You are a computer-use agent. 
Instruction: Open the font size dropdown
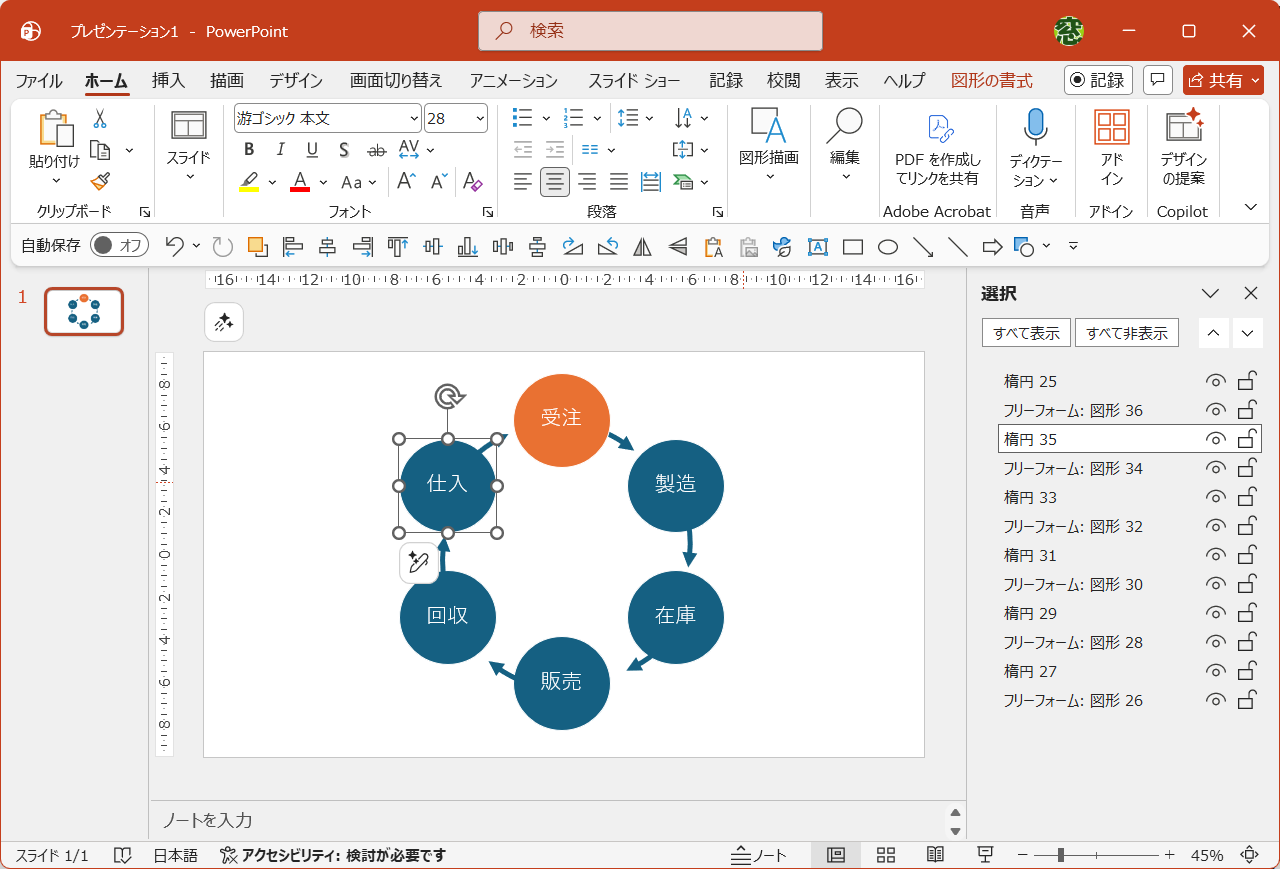point(478,118)
